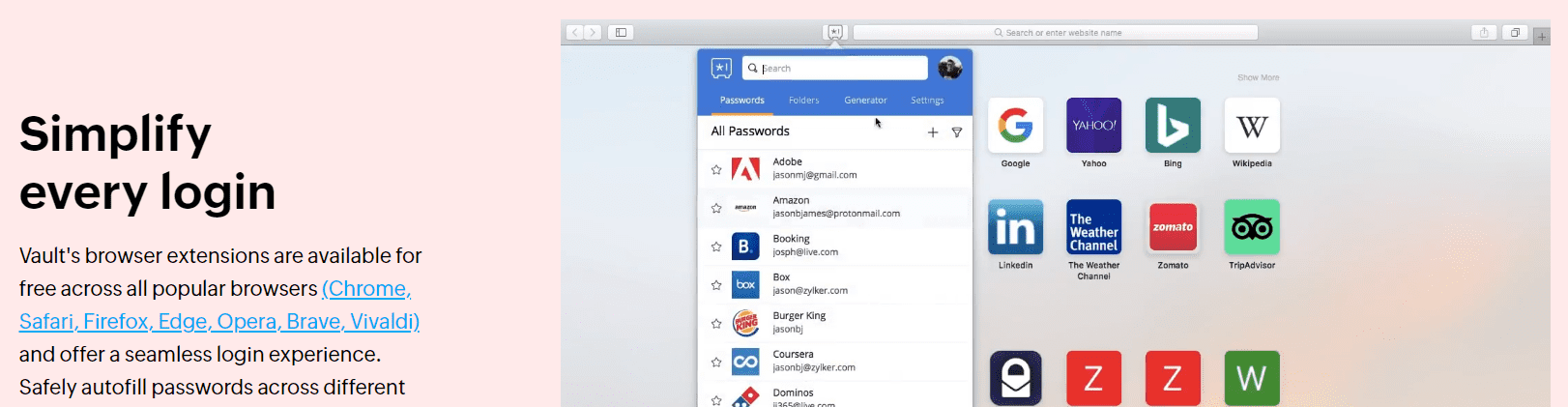Open the Bing favorites tile
Viewport: 1568px width, 407px height.
click(1173, 125)
